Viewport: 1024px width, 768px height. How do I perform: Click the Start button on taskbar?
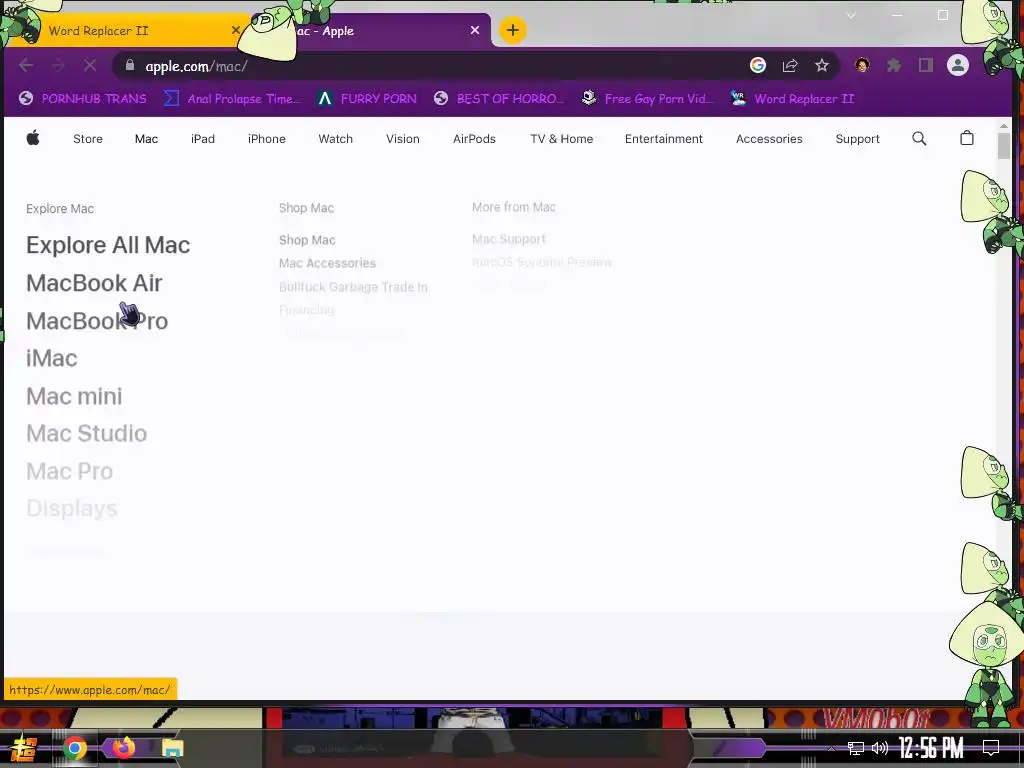pyautogui.click(x=23, y=748)
